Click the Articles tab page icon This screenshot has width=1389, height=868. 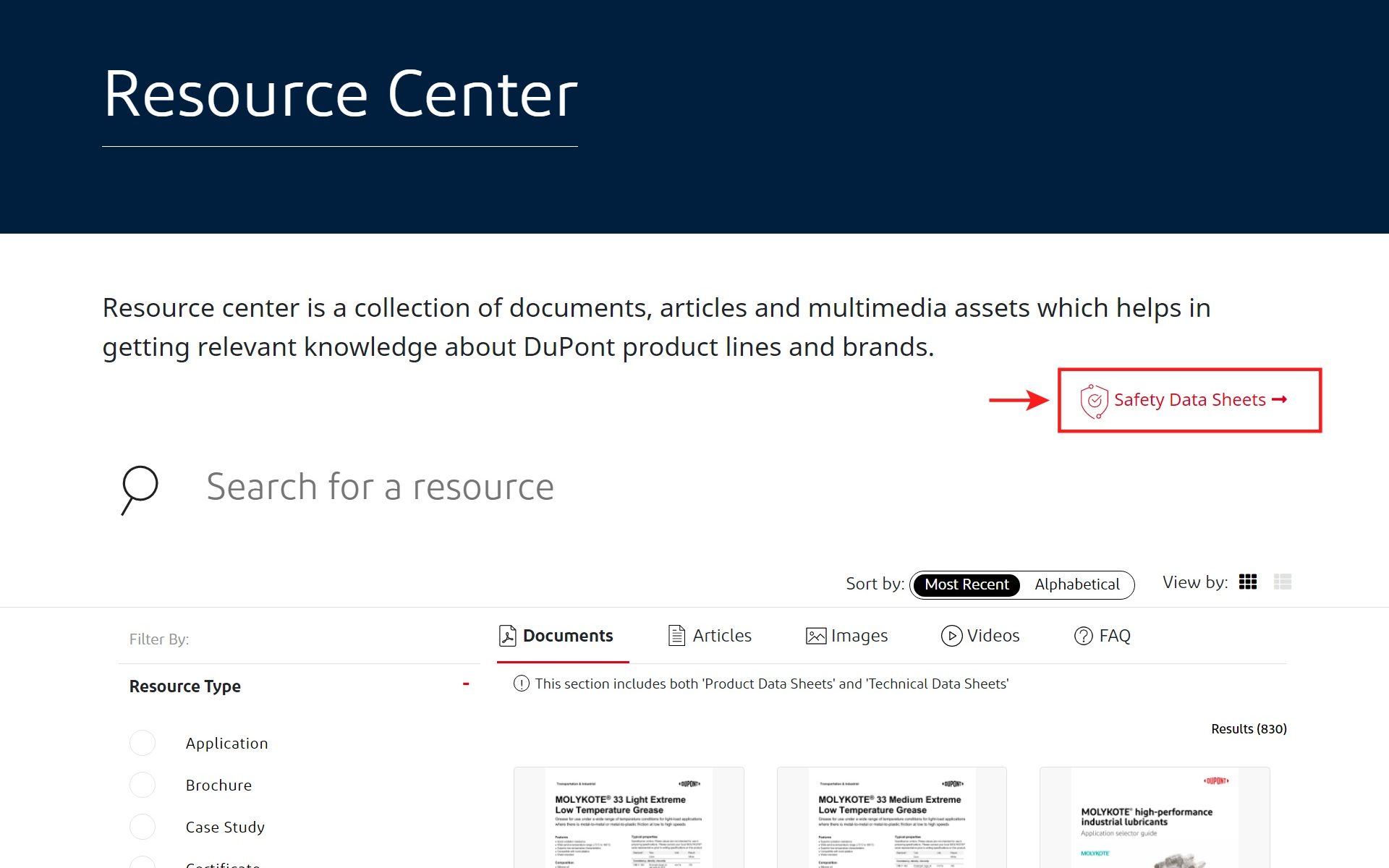point(676,636)
